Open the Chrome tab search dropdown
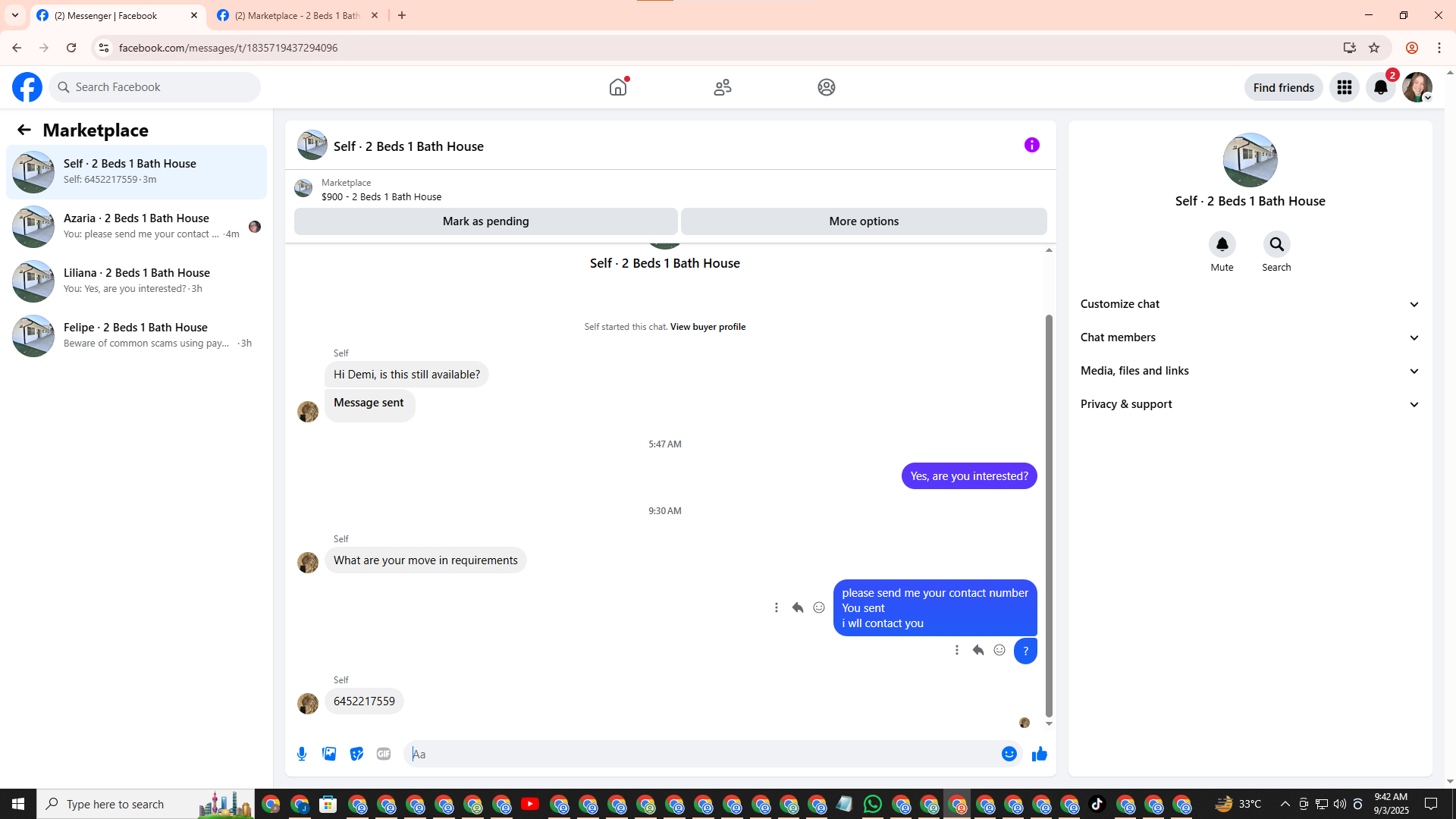 coord(15,15)
